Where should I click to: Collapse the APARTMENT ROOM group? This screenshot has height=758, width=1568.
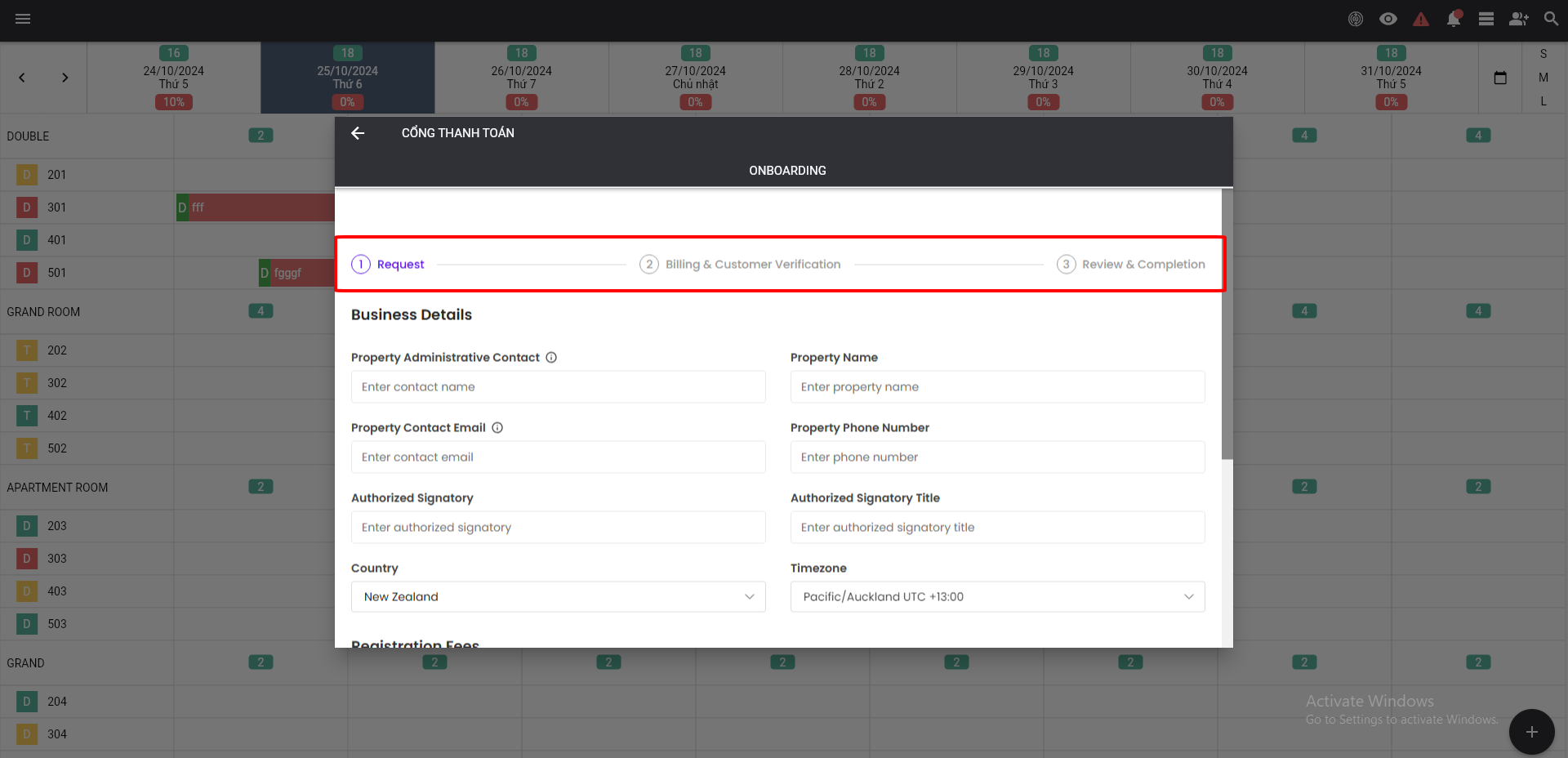57,488
